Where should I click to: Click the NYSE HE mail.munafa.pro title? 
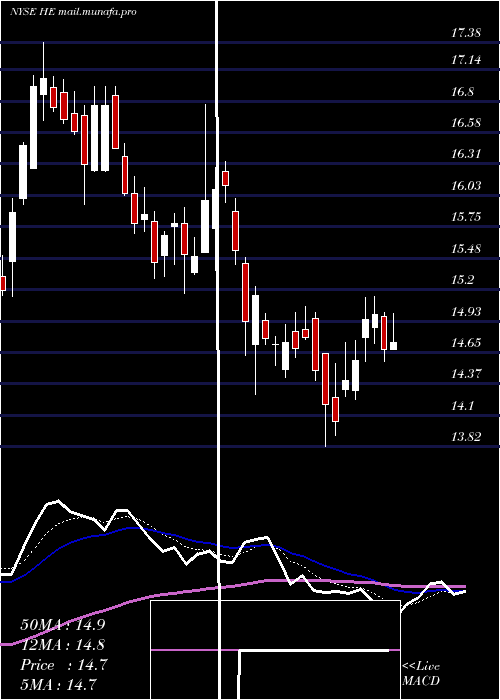click(x=73, y=12)
